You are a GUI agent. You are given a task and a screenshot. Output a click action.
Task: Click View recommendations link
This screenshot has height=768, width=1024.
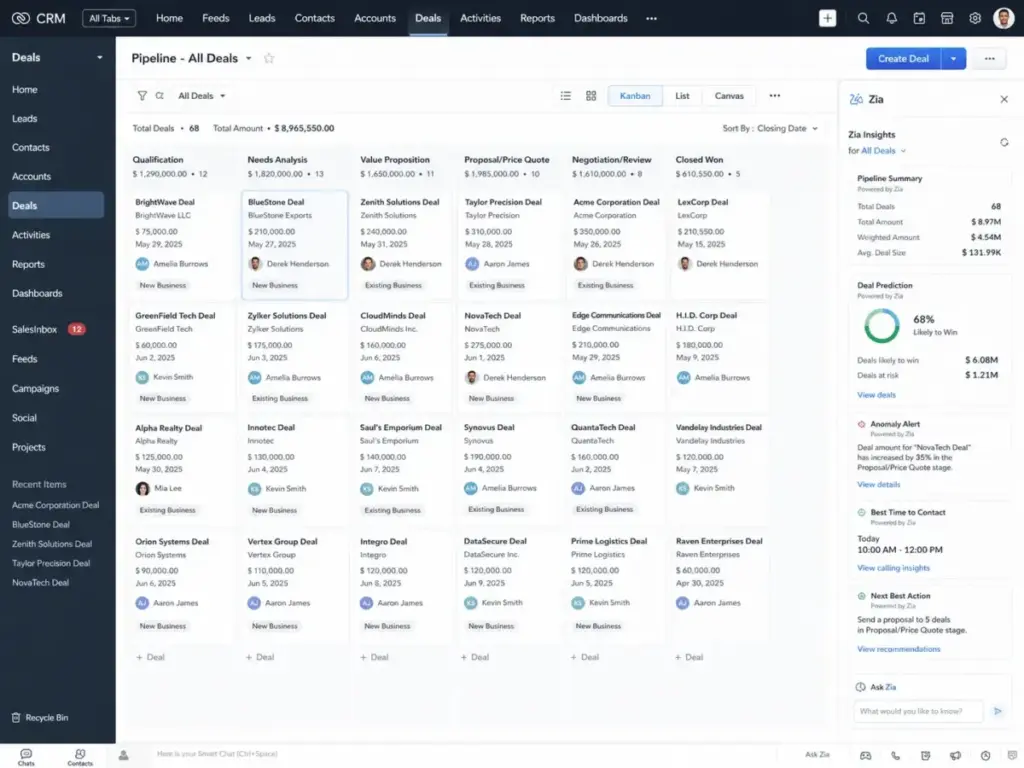pos(898,649)
